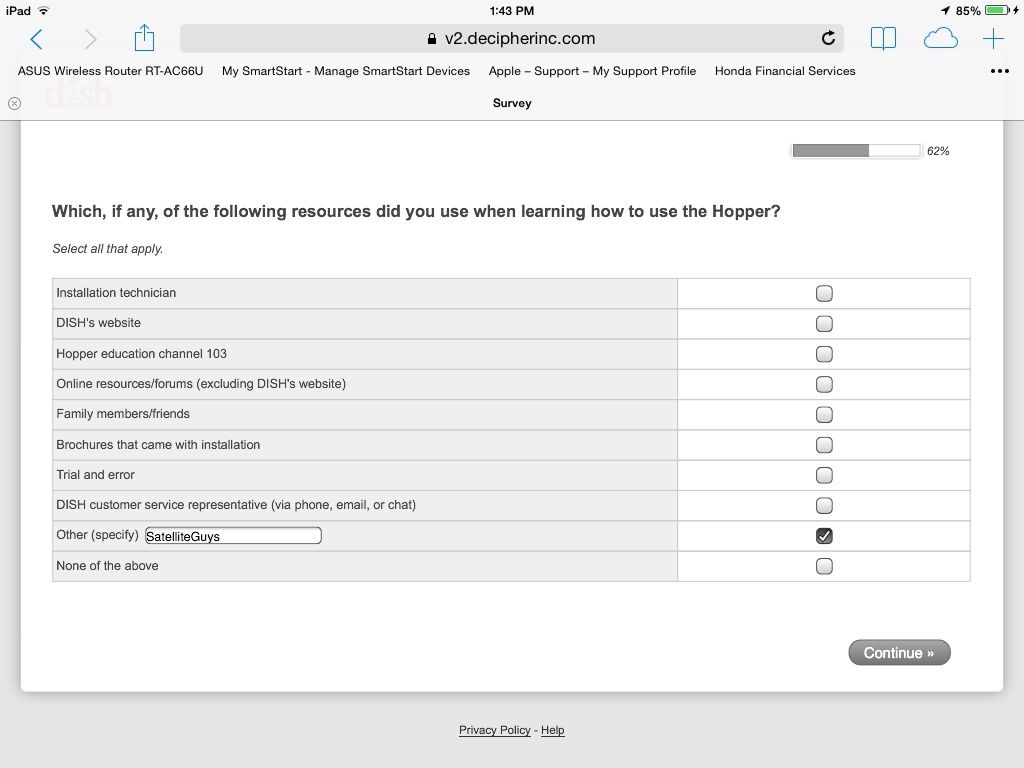1024x768 pixels.
Task: Click the Help link
Action: 553,730
